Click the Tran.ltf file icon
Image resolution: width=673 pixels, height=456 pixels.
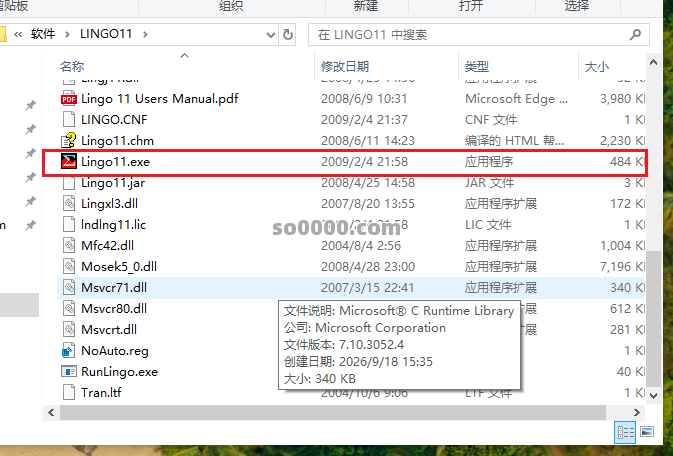pyautogui.click(x=69, y=392)
